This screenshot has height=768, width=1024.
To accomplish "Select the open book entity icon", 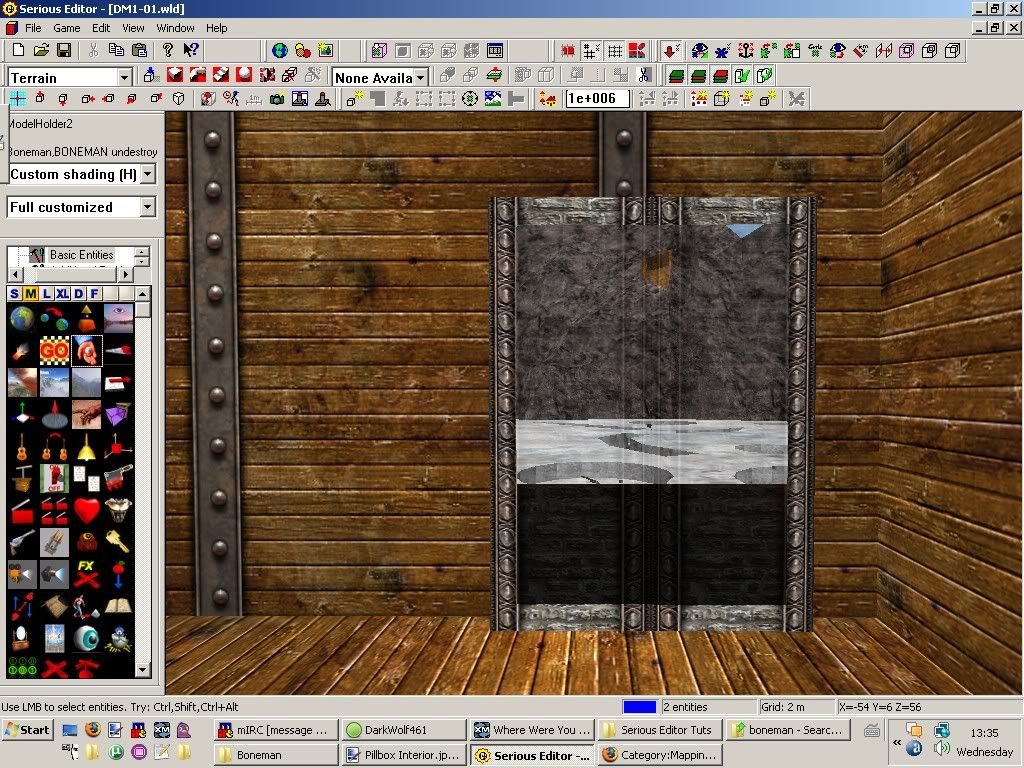I will (x=118, y=606).
